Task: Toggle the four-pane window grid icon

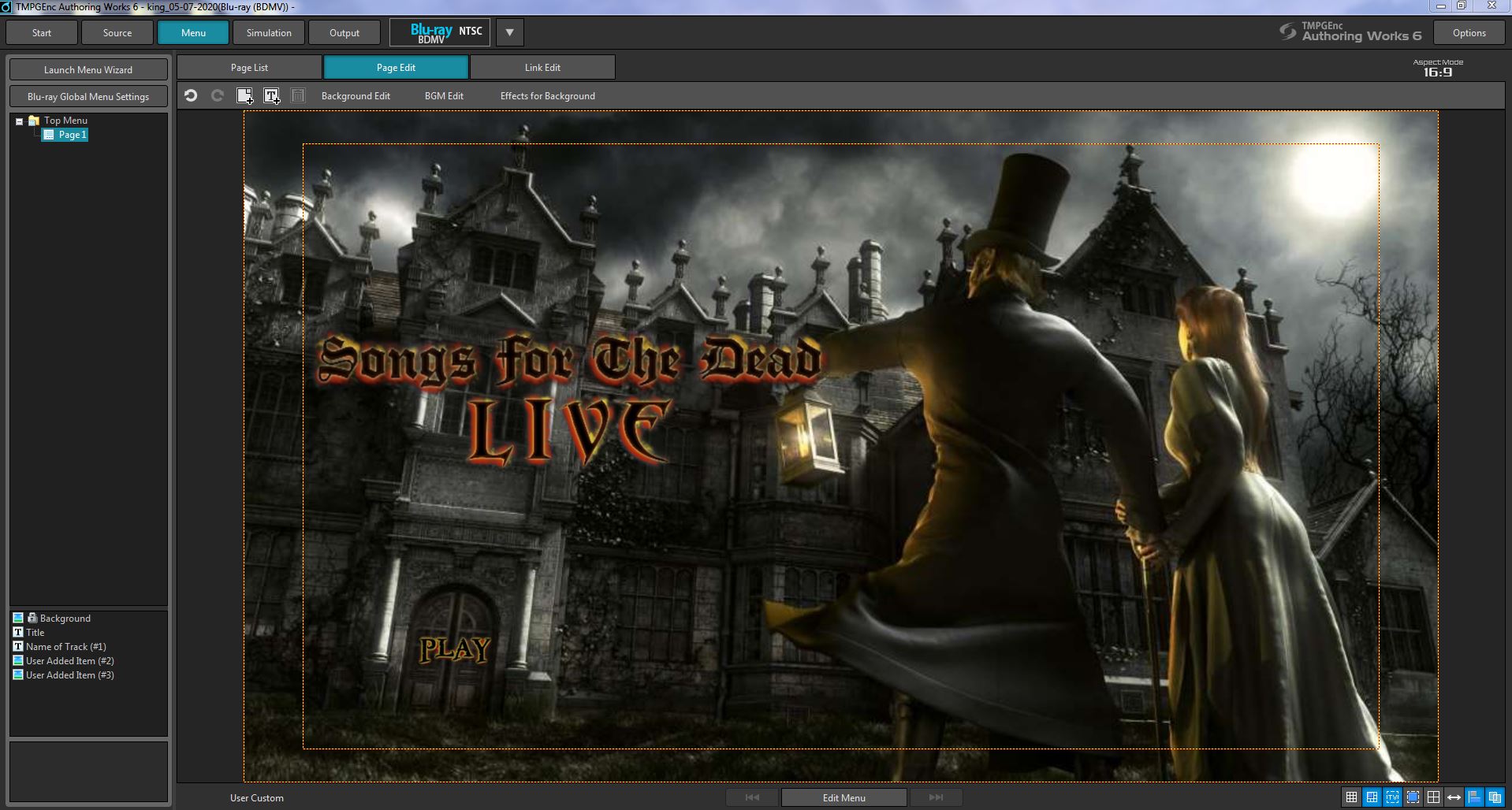Action: (x=1433, y=797)
